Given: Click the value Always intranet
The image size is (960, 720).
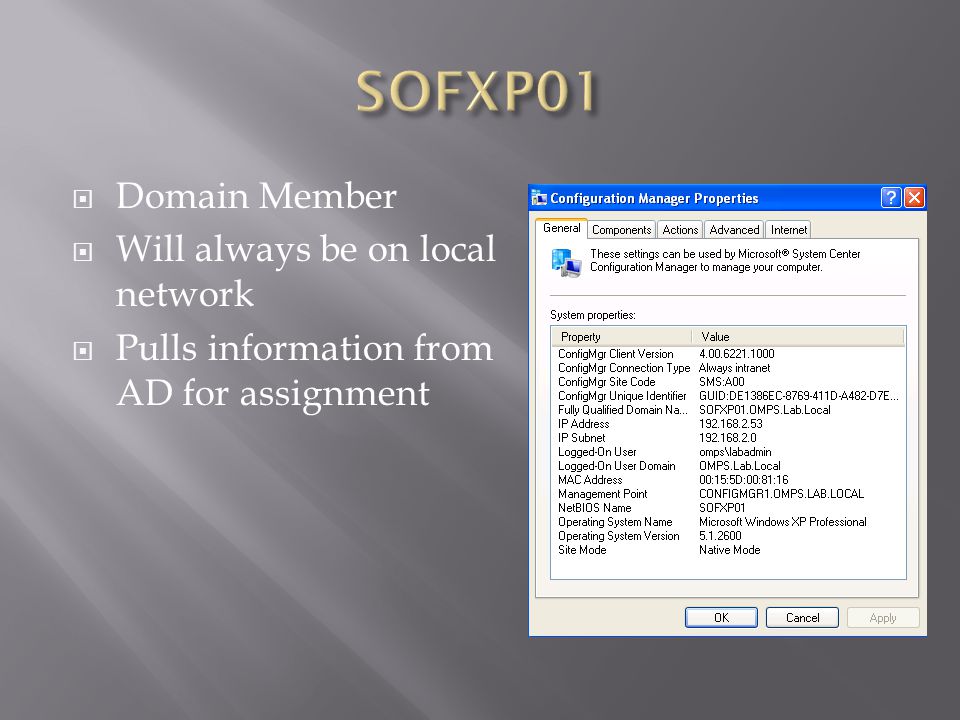Looking at the screenshot, I should [x=735, y=368].
